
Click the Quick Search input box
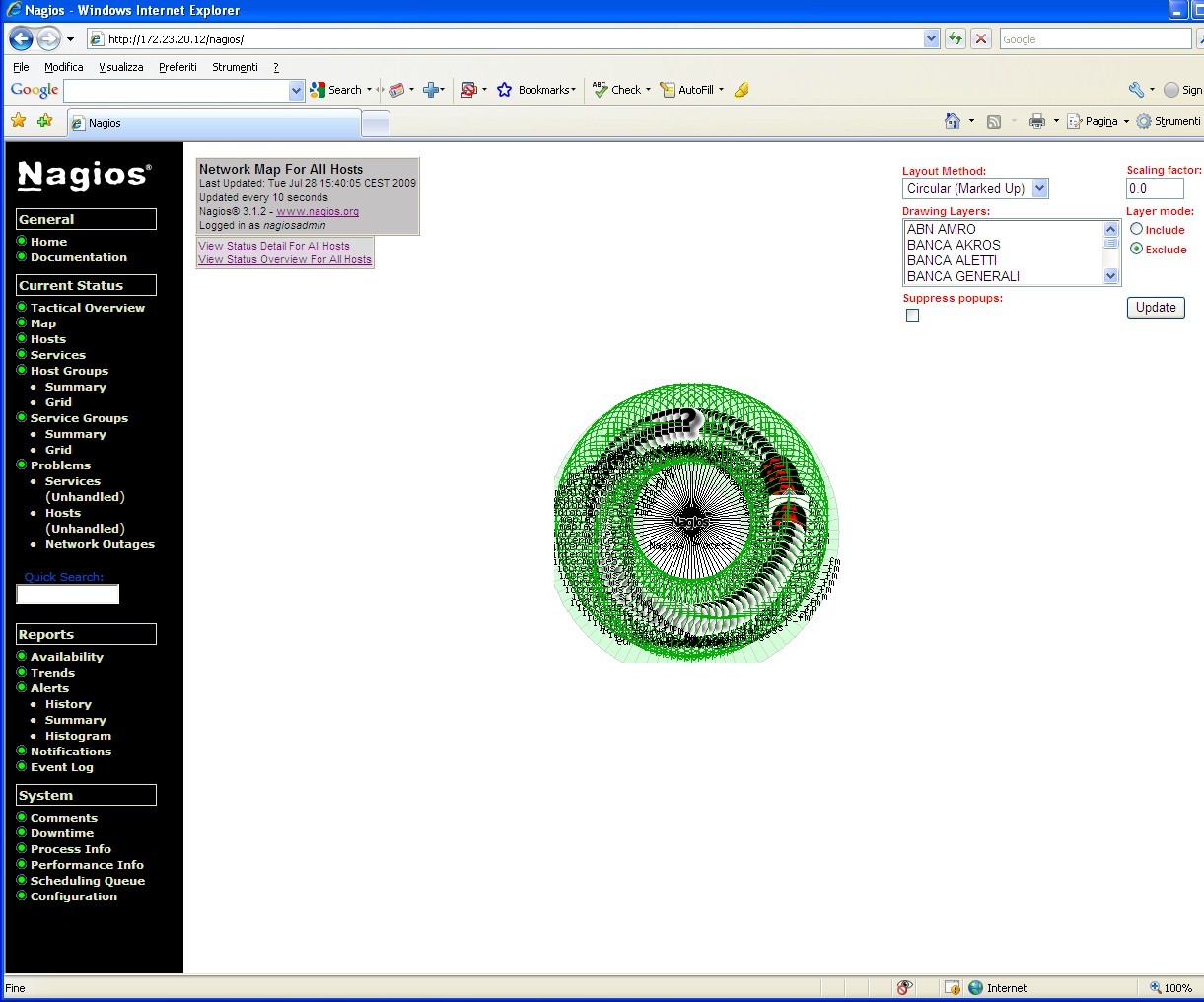tap(68, 594)
